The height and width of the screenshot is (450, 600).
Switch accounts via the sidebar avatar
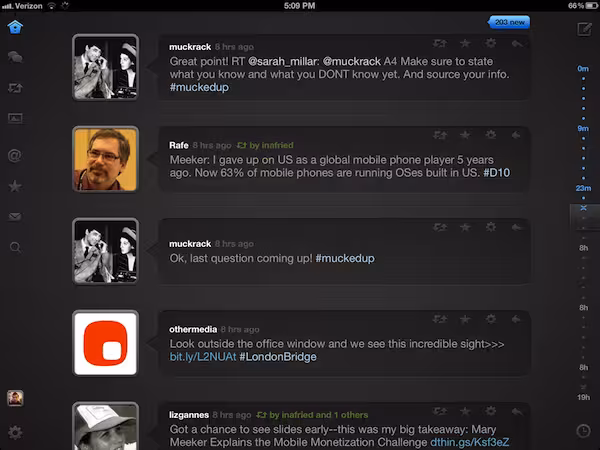[15, 398]
